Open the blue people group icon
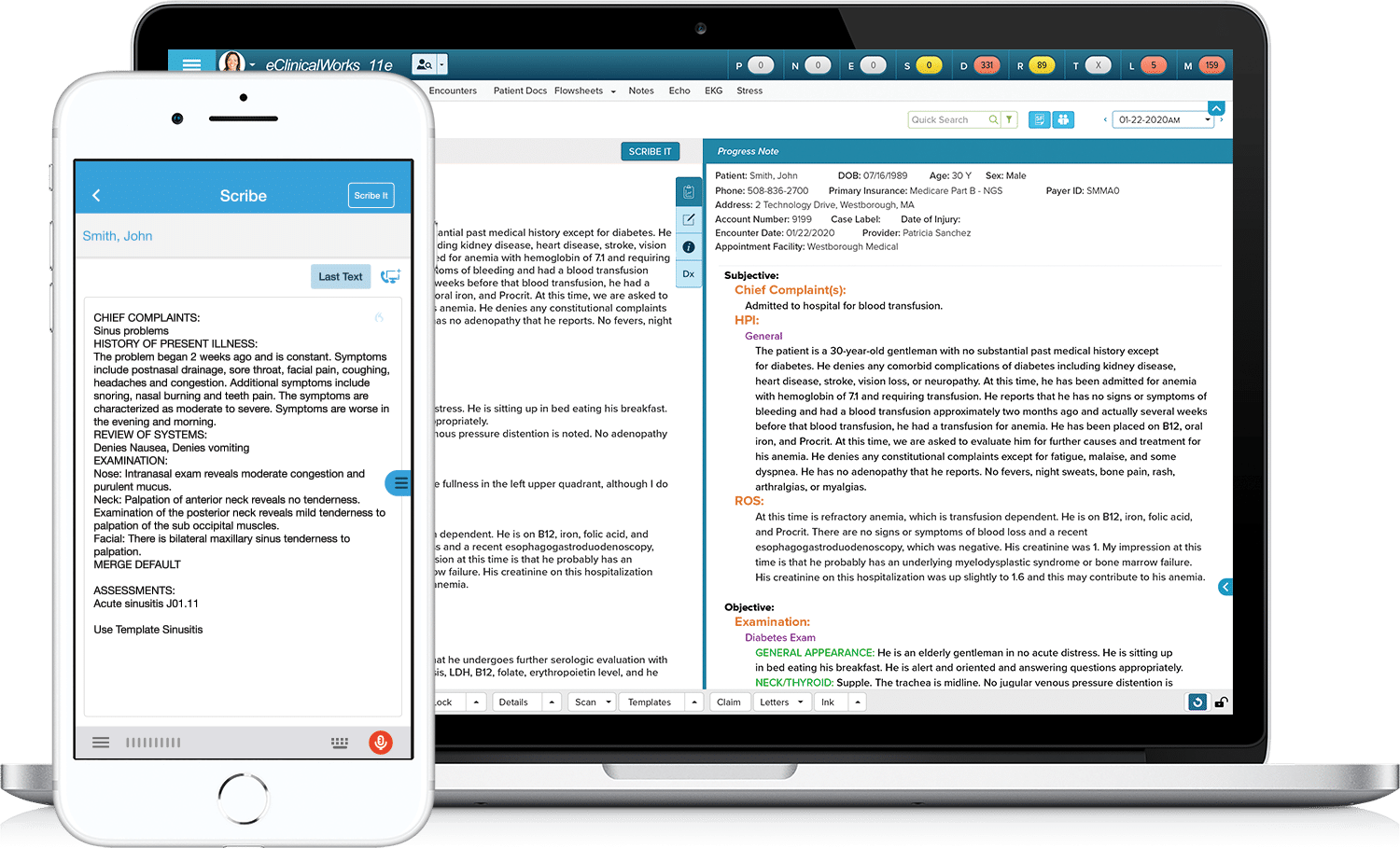This screenshot has width=1400, height=848. pos(1063,119)
